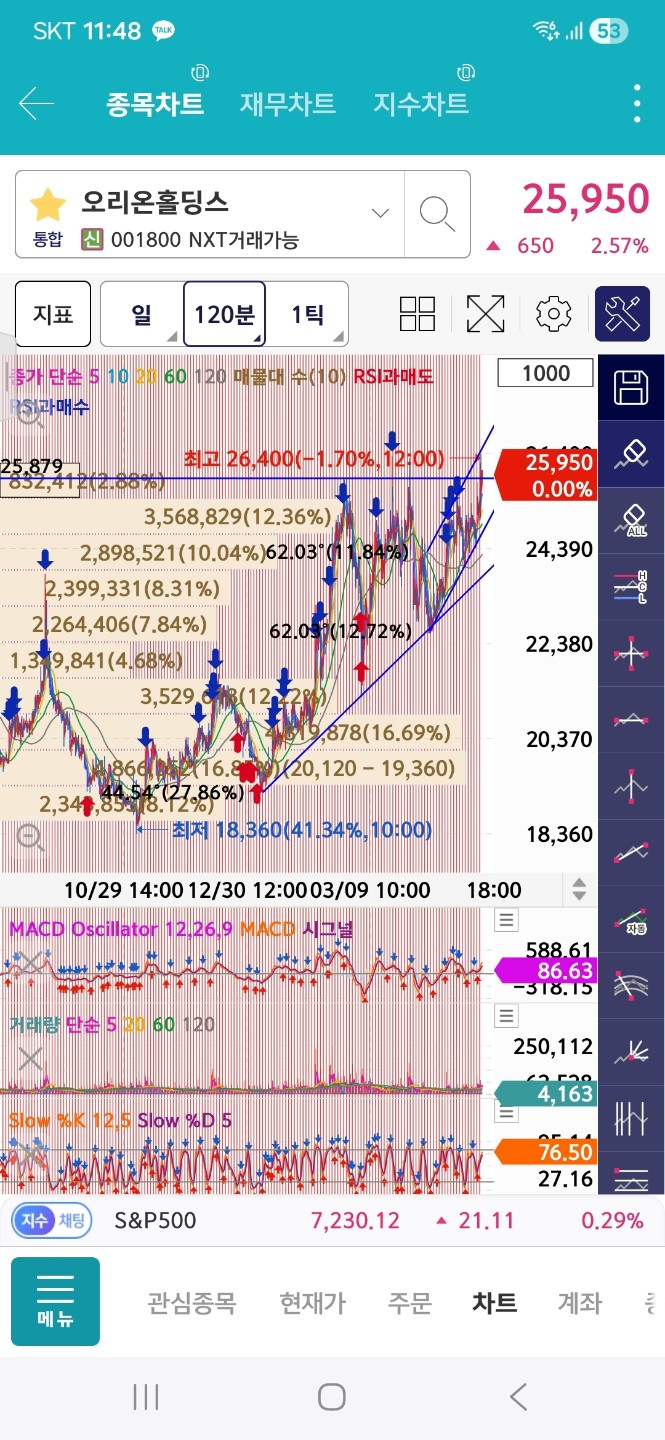
Task: Open the MACD Oscillator panel menu icon
Action: [508, 921]
